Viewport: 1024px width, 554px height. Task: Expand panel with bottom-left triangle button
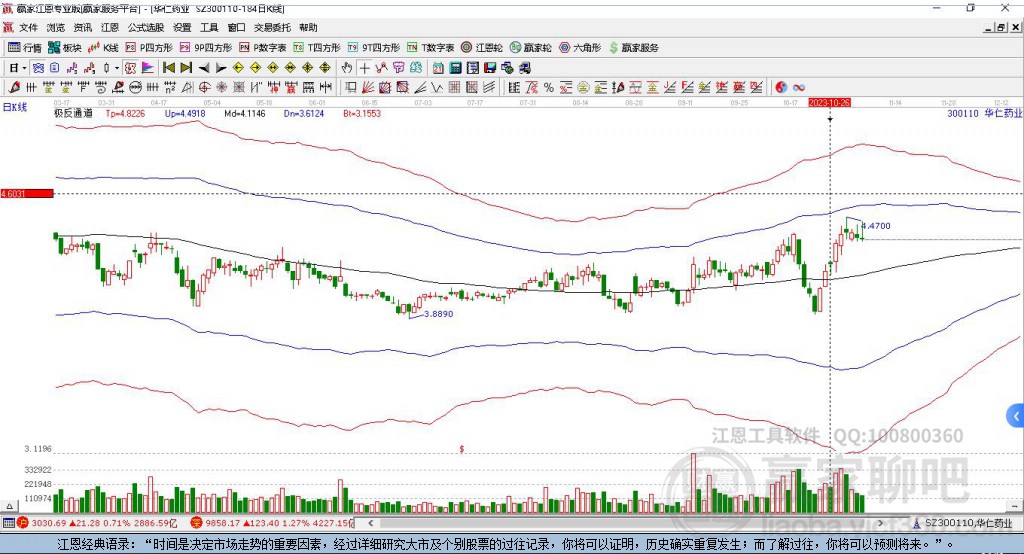(x=9, y=506)
